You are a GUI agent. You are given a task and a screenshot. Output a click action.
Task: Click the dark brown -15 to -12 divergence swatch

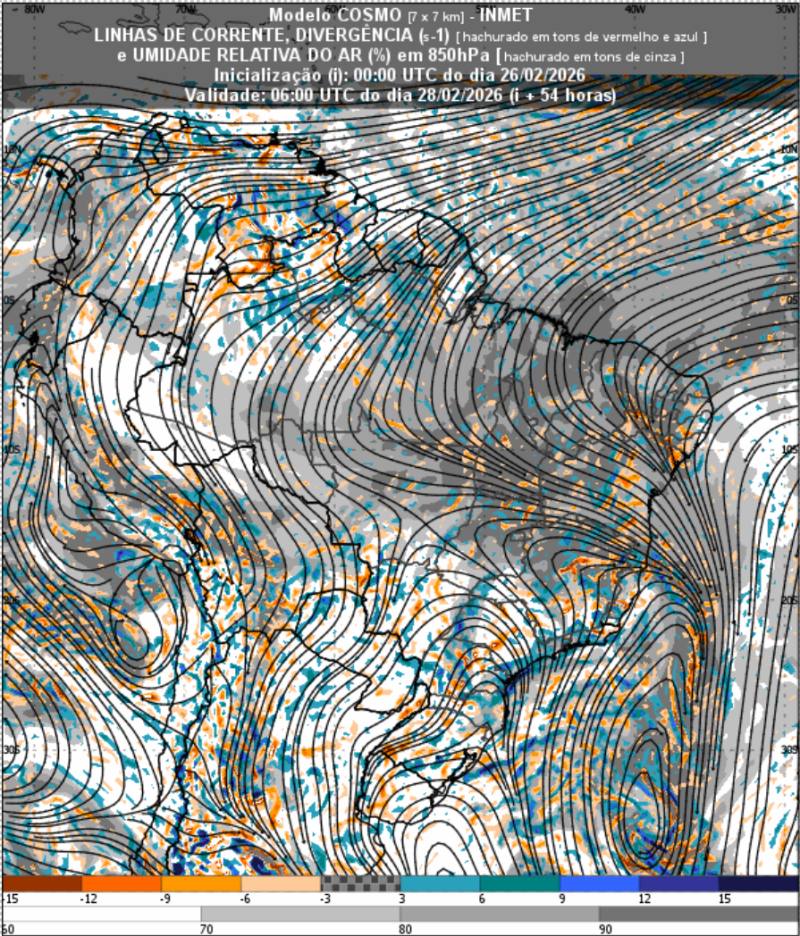click(42, 884)
